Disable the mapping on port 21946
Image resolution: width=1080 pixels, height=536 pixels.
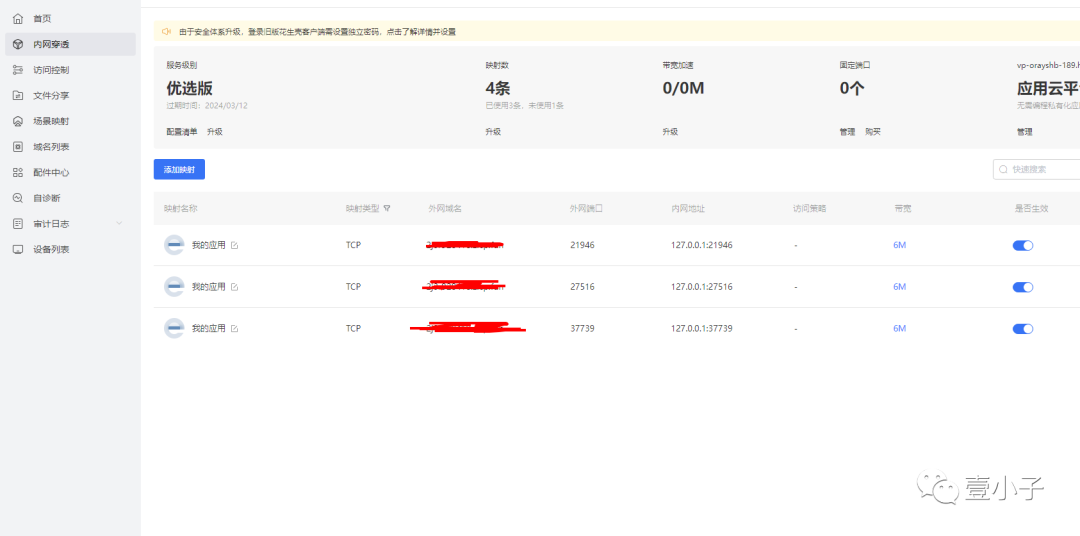tap(1023, 245)
